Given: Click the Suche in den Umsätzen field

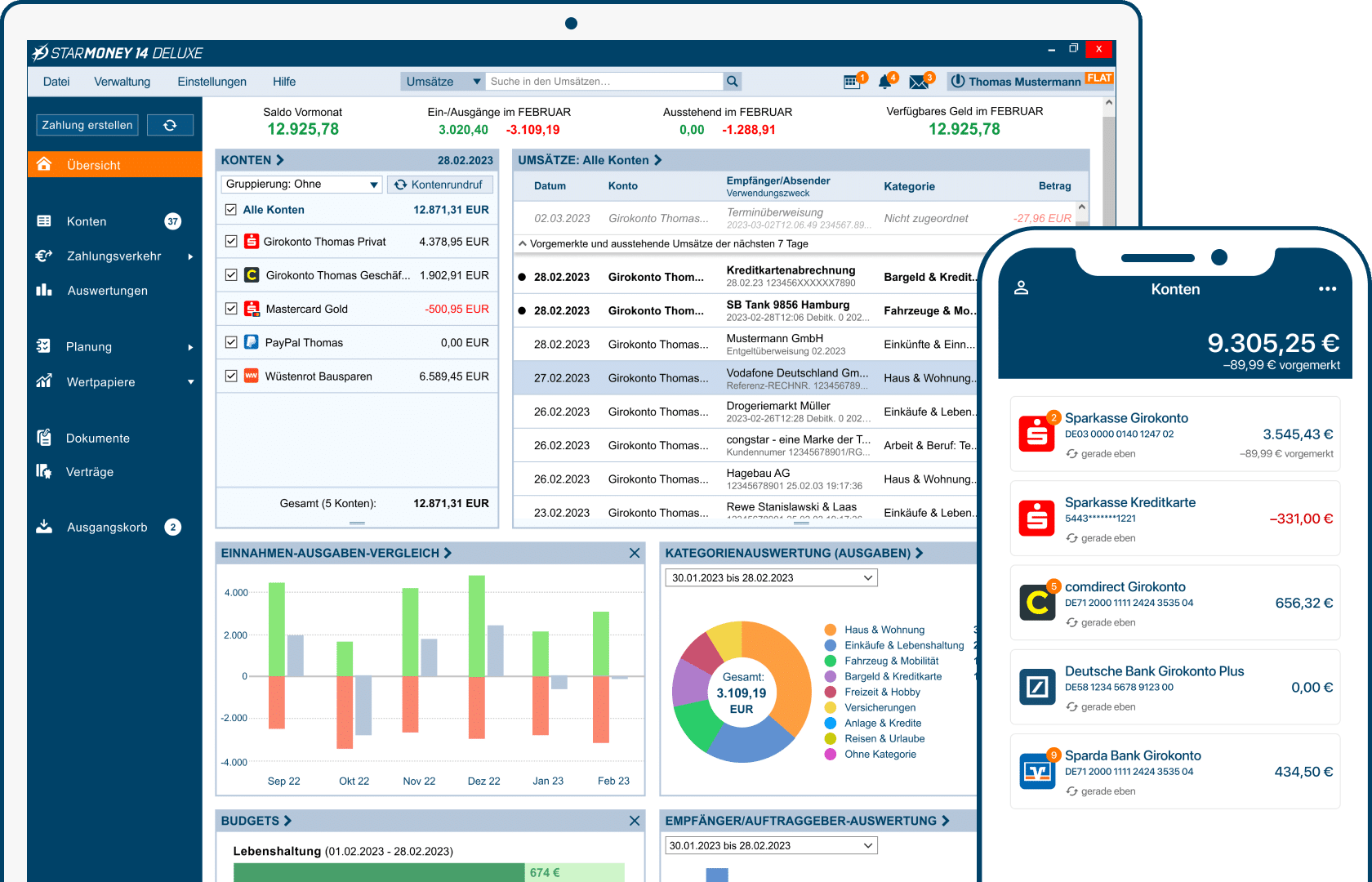Looking at the screenshot, I should coord(604,82).
